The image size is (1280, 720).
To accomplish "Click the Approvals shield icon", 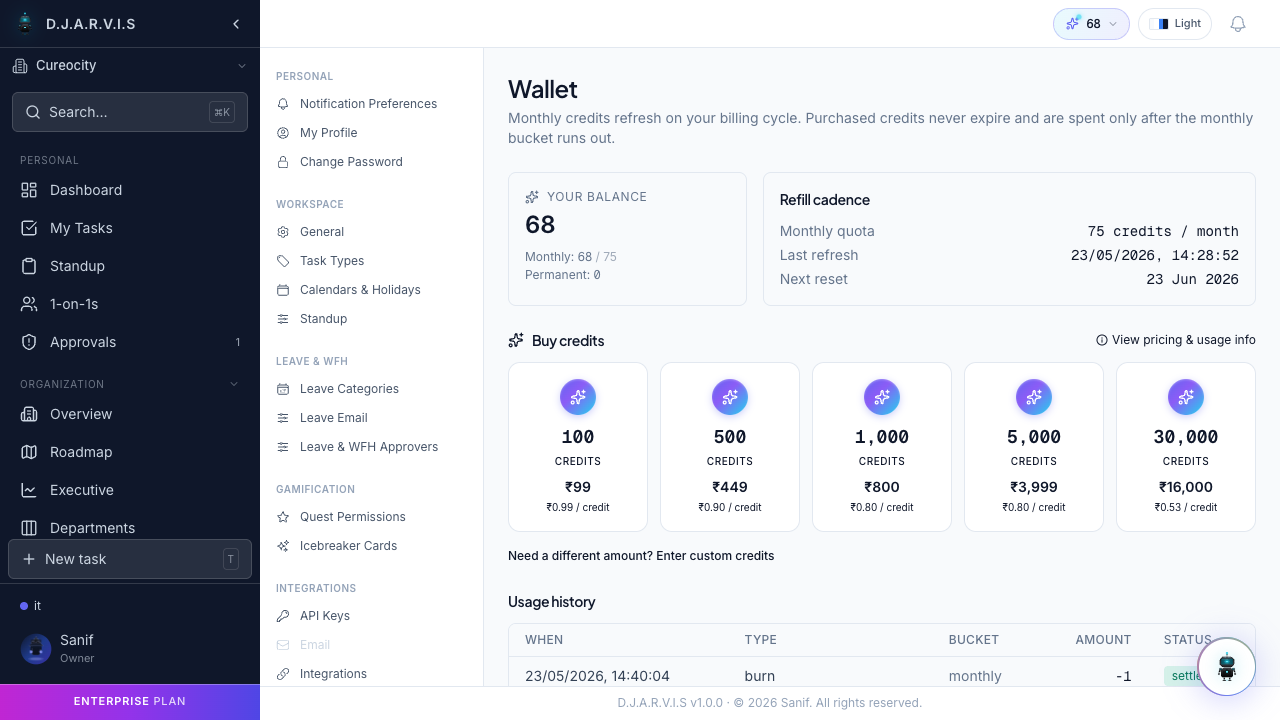I will (29, 342).
